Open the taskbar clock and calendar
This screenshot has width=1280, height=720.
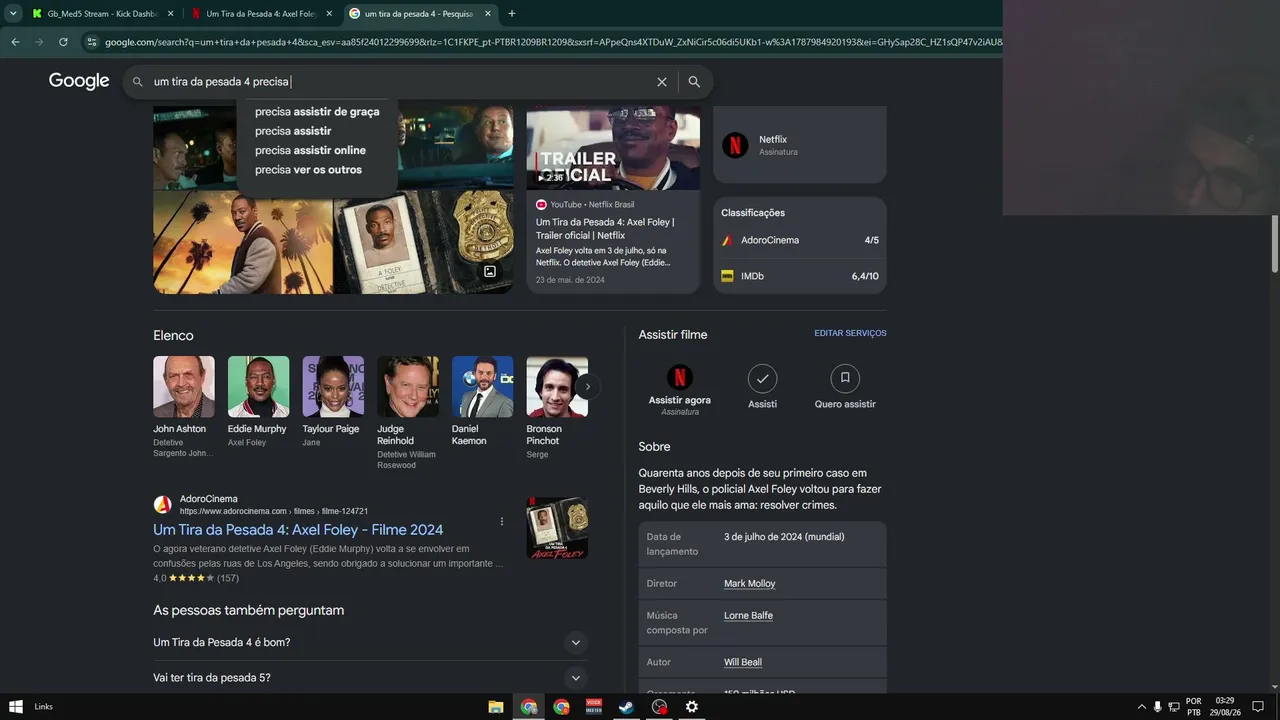tap(1225, 707)
